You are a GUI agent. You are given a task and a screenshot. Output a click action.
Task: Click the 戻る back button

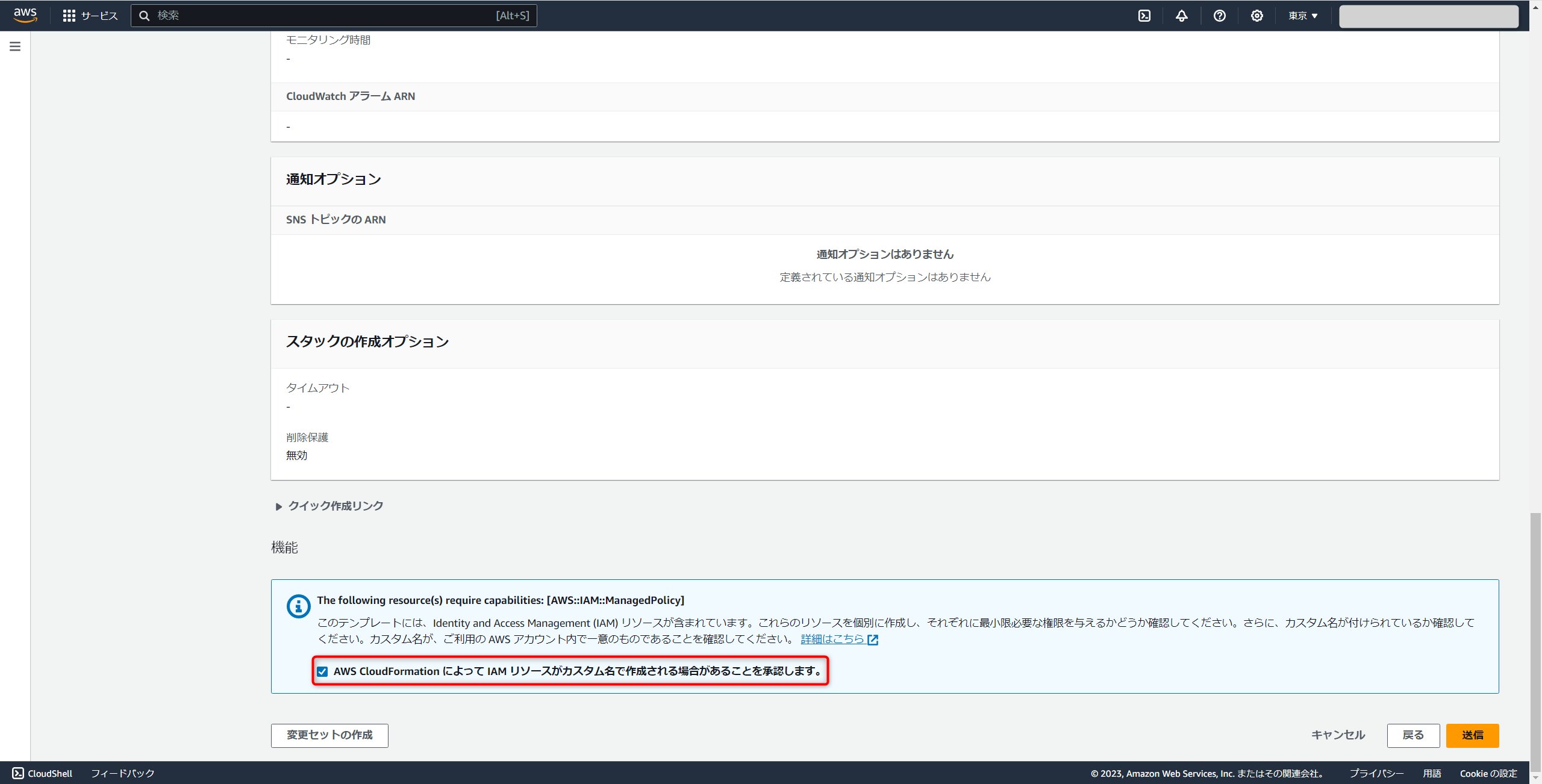pyautogui.click(x=1412, y=735)
